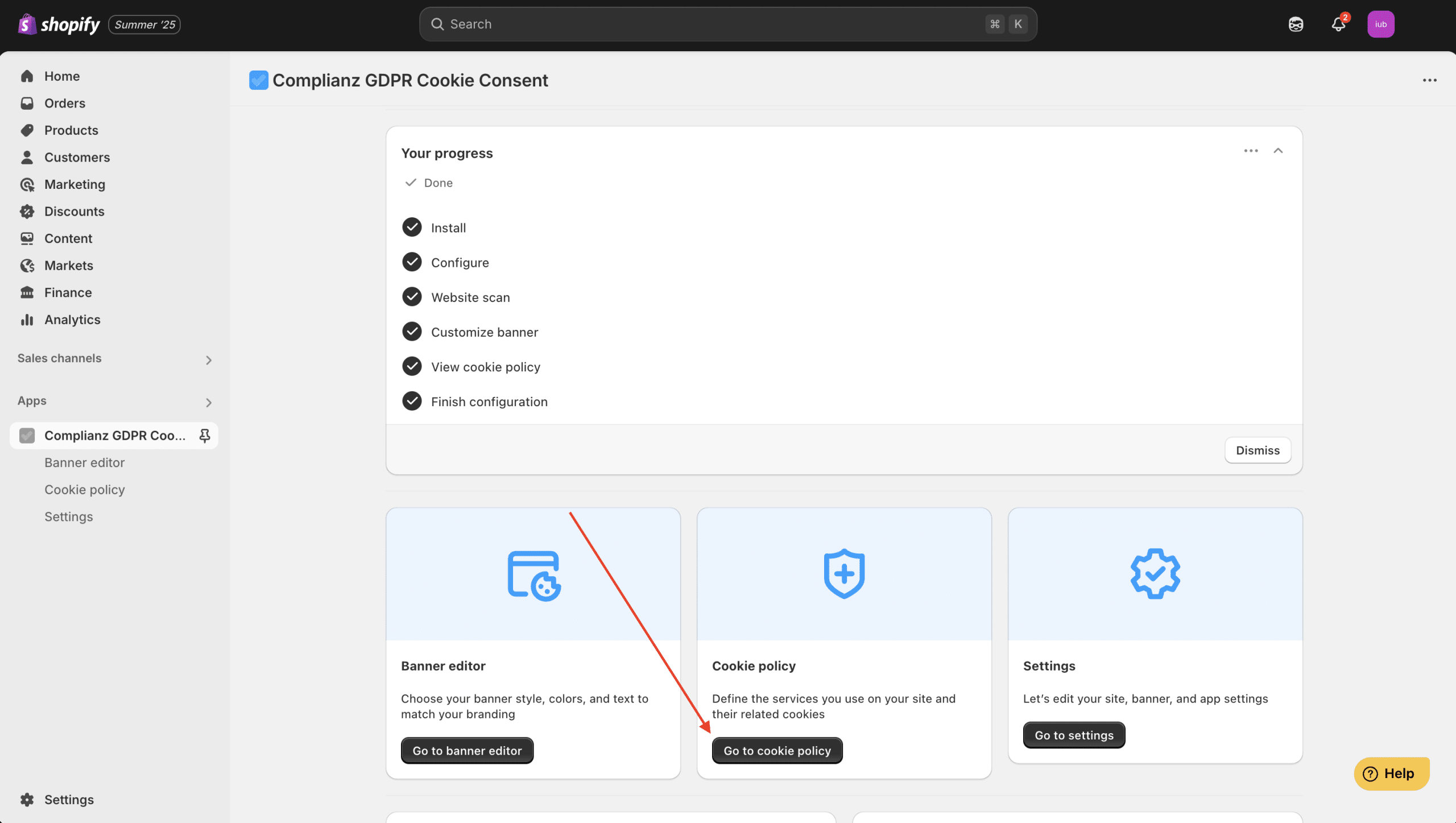Click the Finish configuration step checkmark
The height and width of the screenshot is (823, 1456).
[x=412, y=401]
